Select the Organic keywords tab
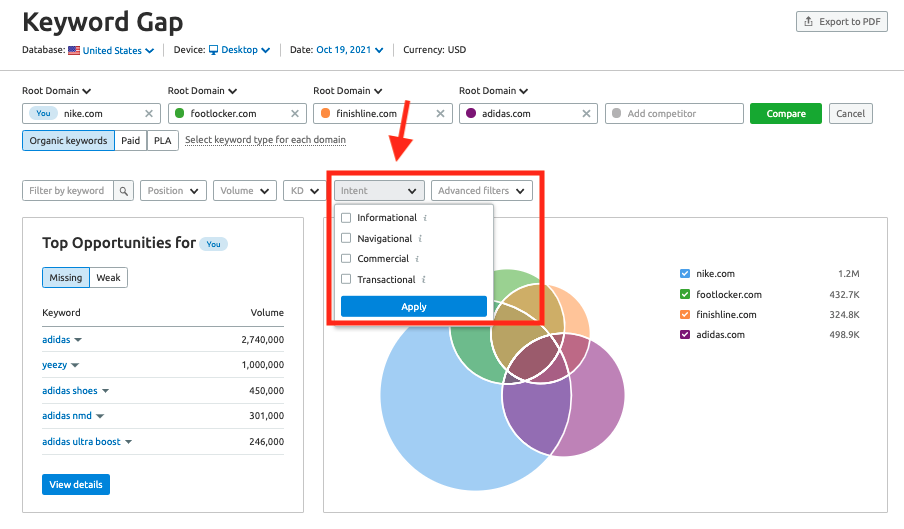The height and width of the screenshot is (529, 904). (68, 141)
